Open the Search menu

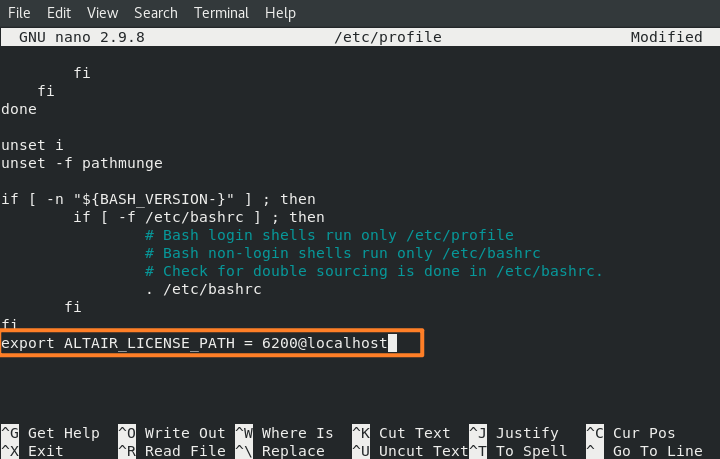point(155,13)
